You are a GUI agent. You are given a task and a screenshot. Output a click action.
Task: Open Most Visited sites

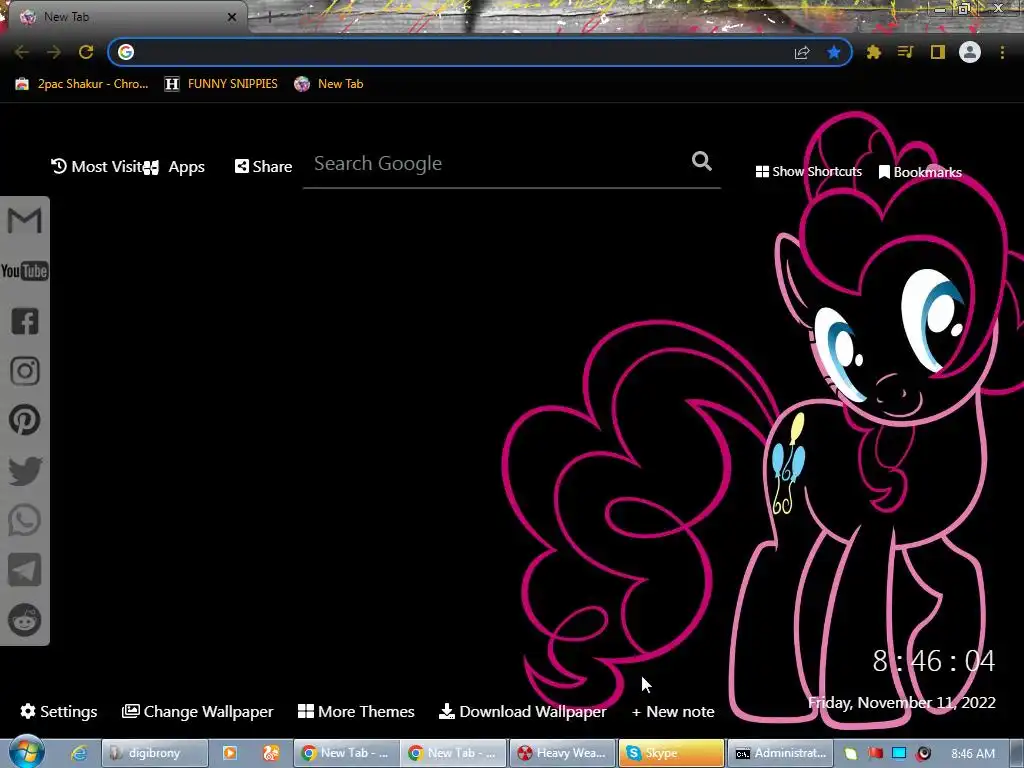98,167
